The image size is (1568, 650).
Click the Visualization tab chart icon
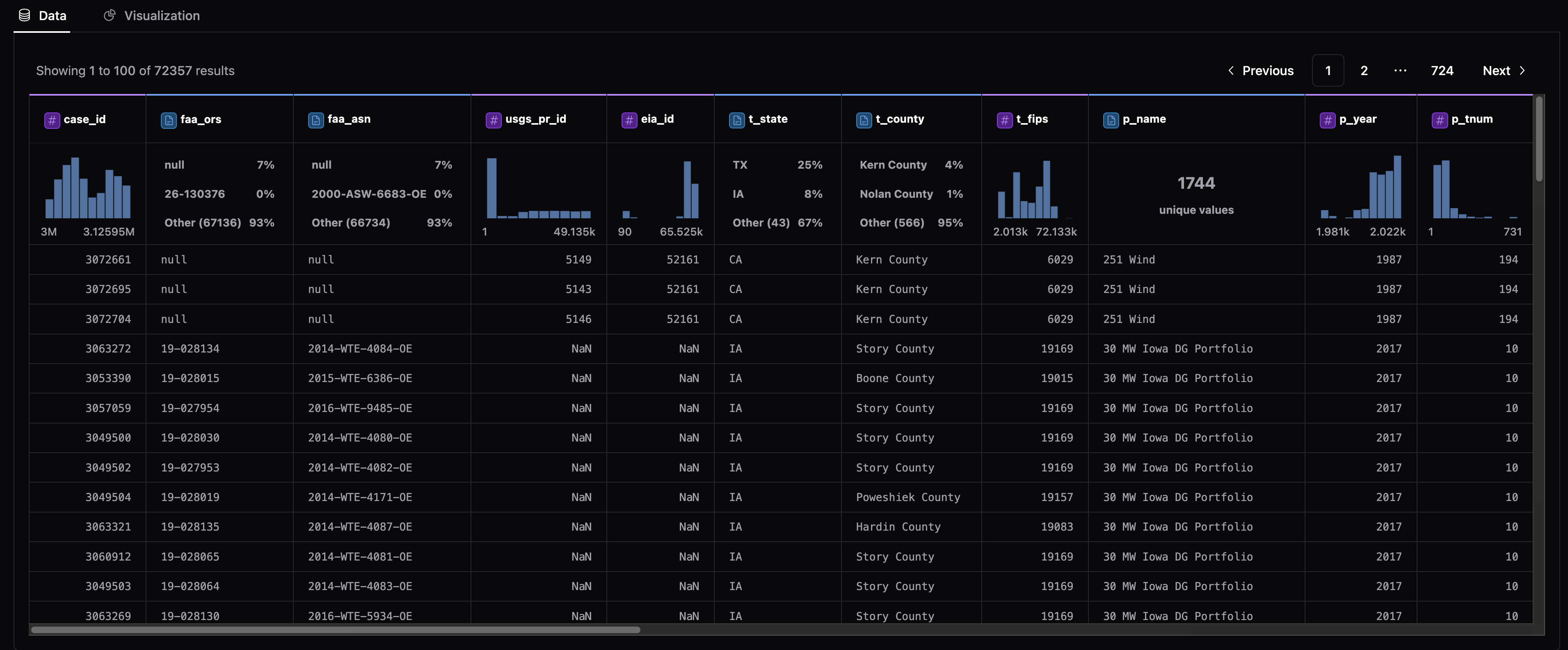tap(110, 16)
